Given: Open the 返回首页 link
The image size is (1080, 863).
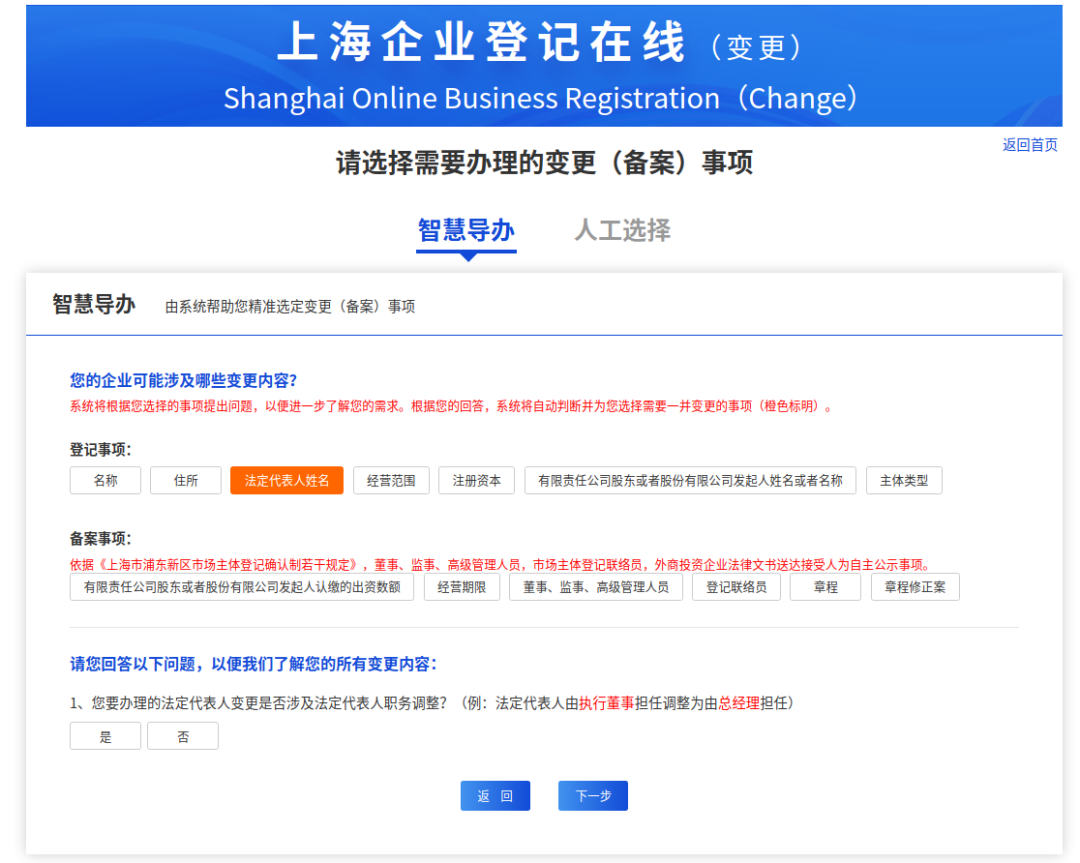Looking at the screenshot, I should (1030, 145).
